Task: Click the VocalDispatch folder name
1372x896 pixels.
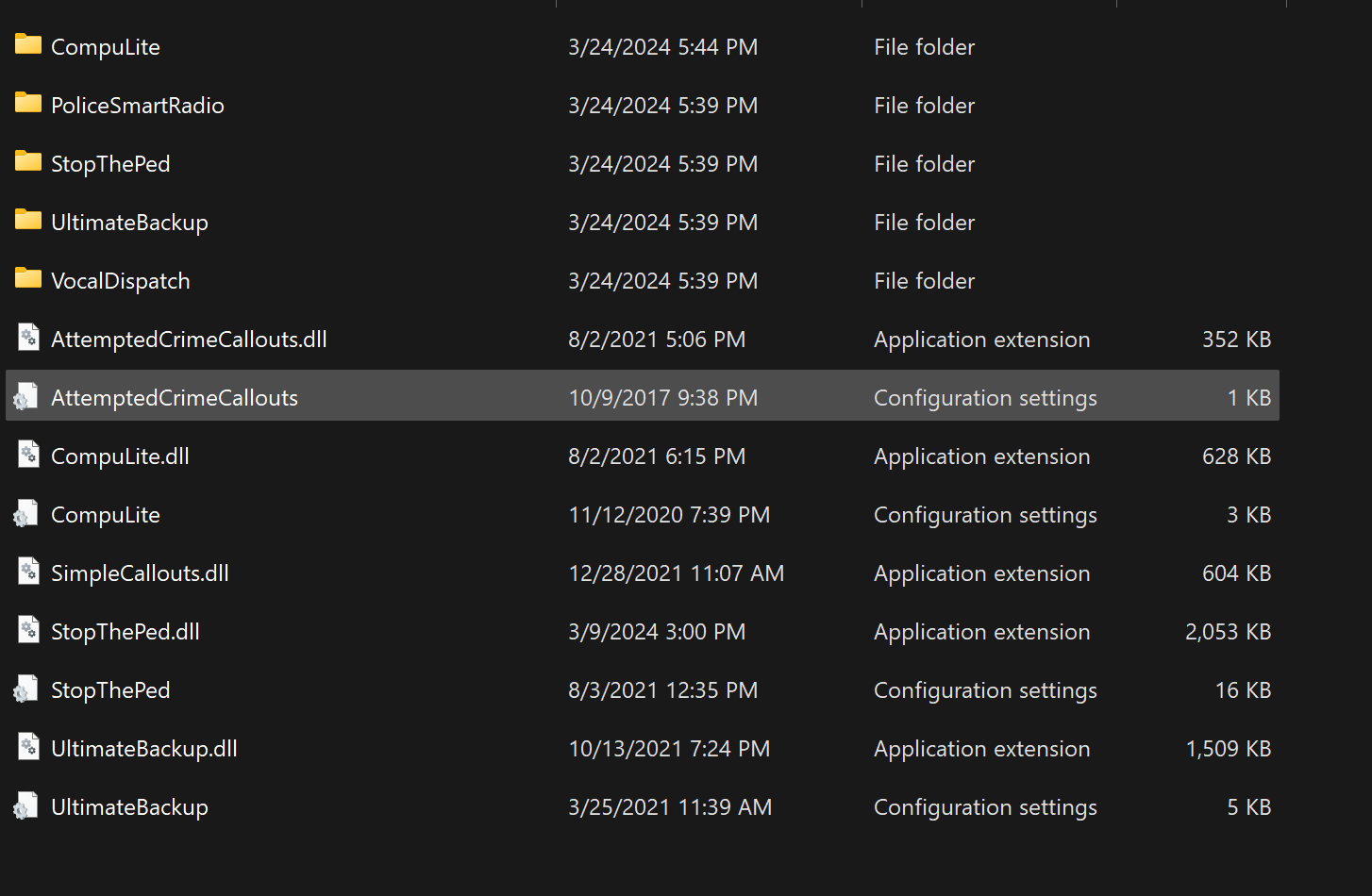Action: point(121,281)
